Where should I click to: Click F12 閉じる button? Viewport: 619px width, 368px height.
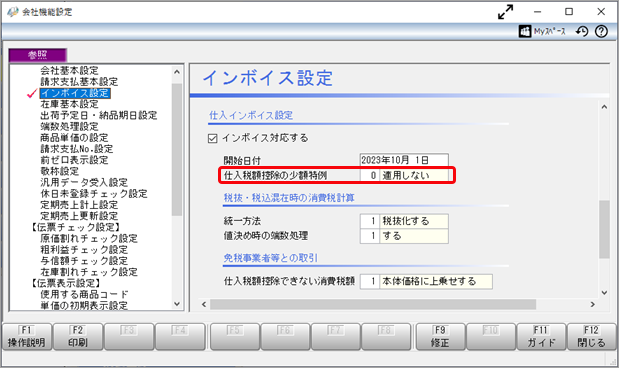[591, 337]
